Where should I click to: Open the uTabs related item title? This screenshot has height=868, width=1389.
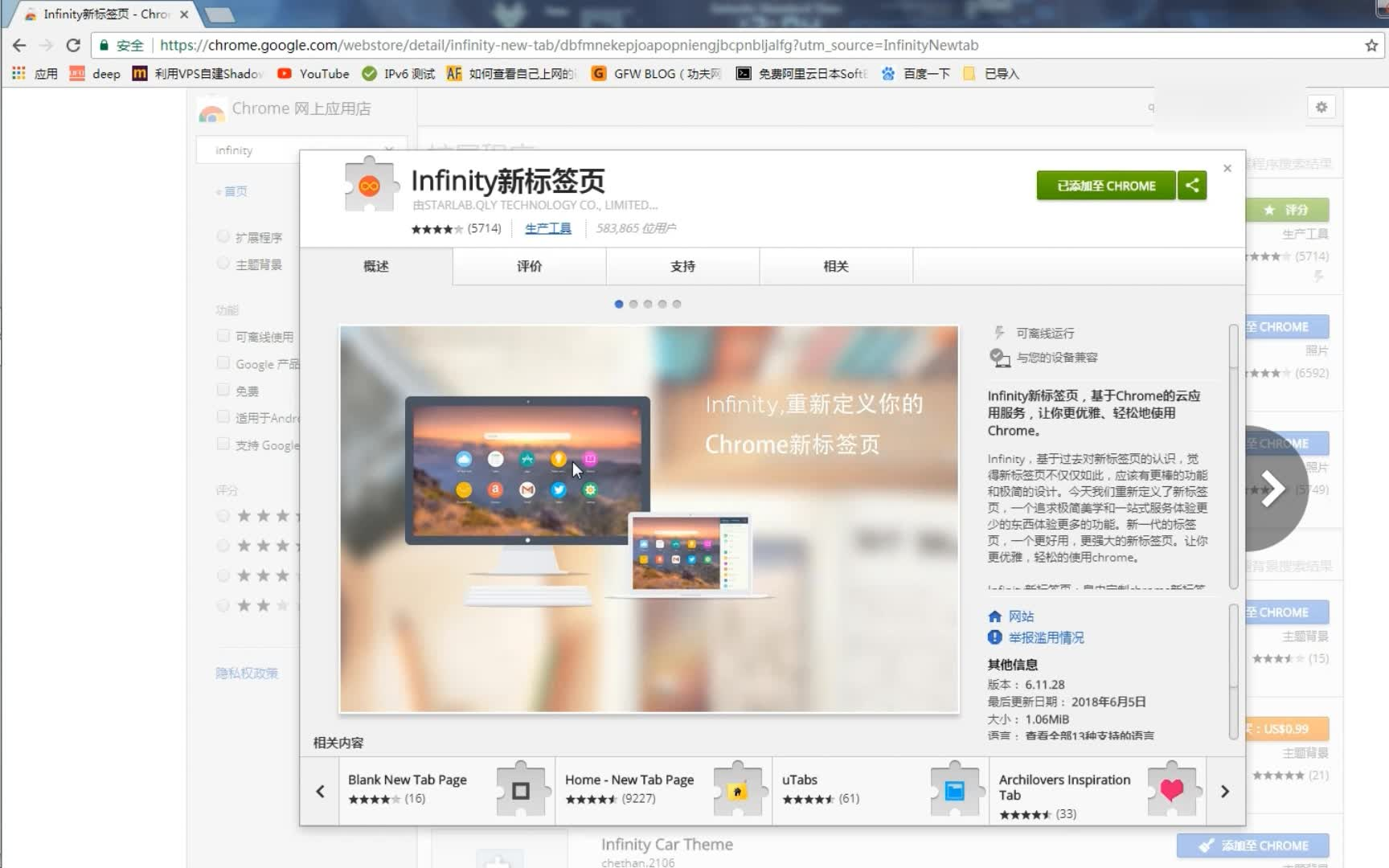point(800,780)
